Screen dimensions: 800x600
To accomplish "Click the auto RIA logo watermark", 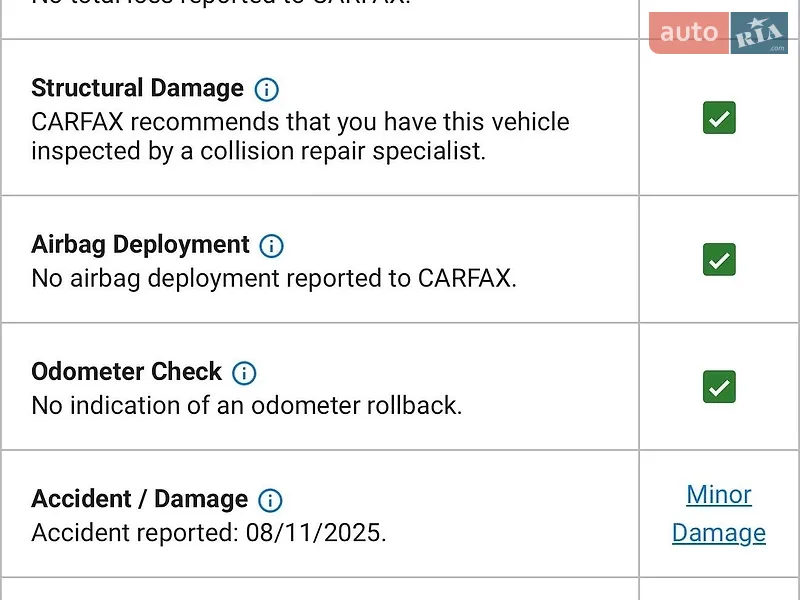I will (x=718, y=33).
